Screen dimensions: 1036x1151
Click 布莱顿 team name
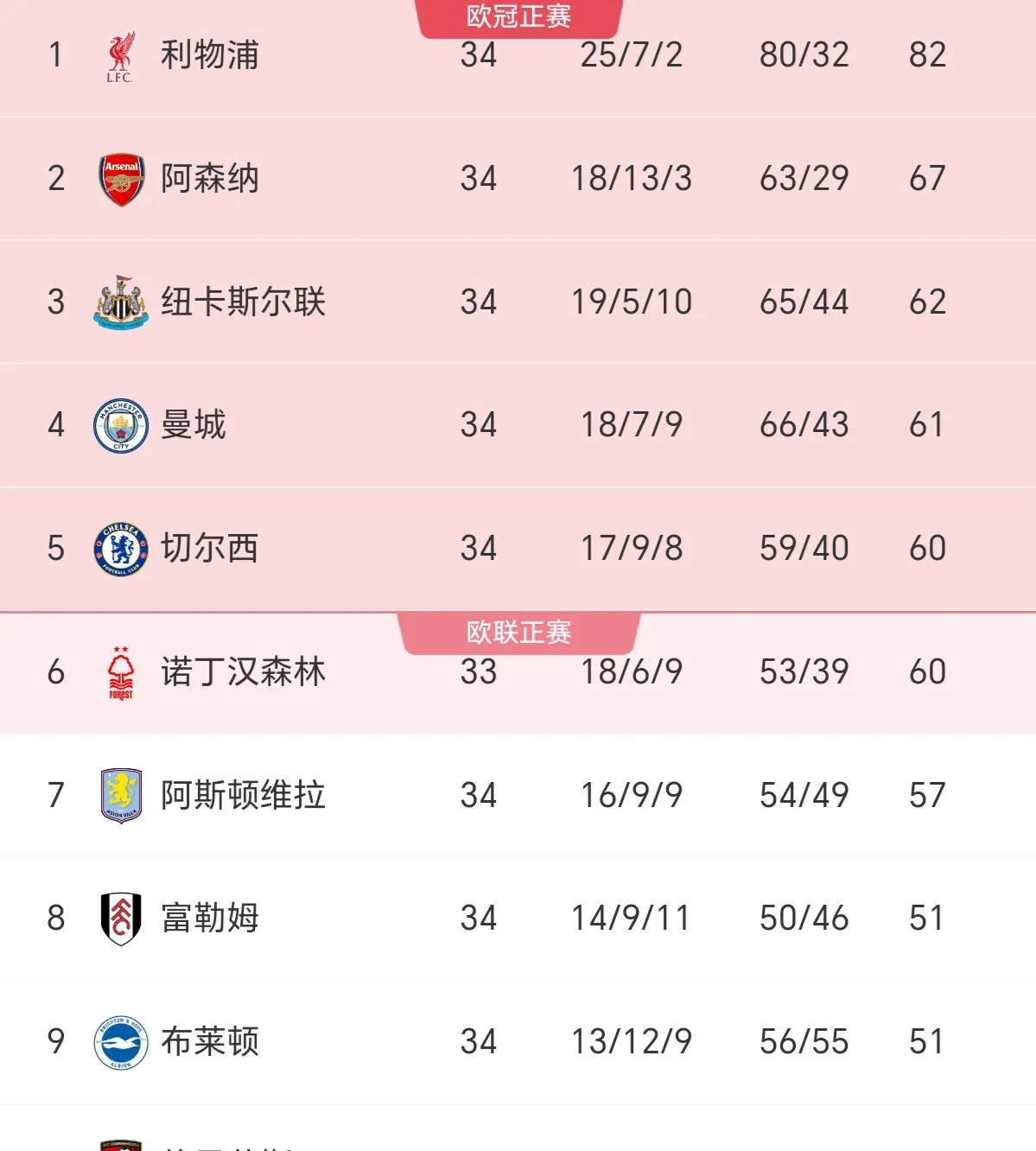[210, 1042]
